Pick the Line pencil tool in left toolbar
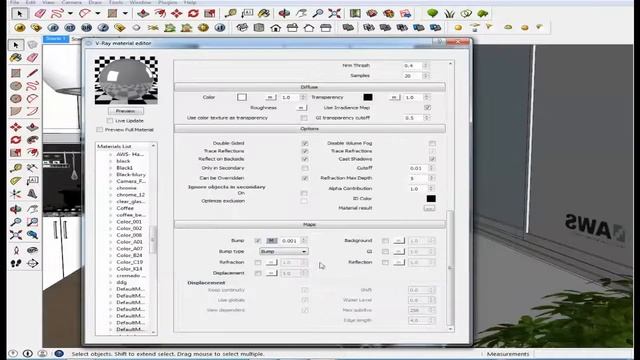This screenshot has width=640, height=360. [x=32, y=73]
